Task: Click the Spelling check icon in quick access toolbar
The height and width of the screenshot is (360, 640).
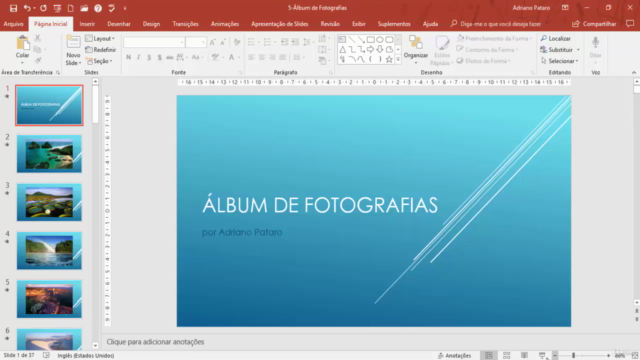Action: click(x=111, y=8)
